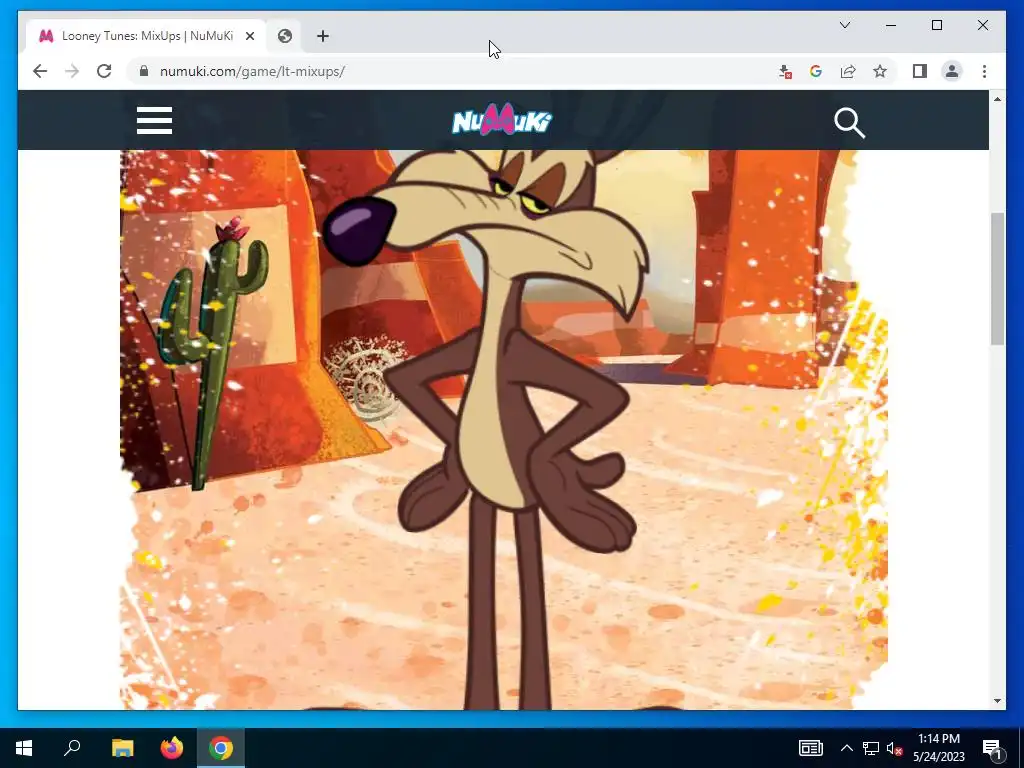Open Chrome's three-dot menu
The height and width of the screenshot is (768, 1024).
point(984,71)
